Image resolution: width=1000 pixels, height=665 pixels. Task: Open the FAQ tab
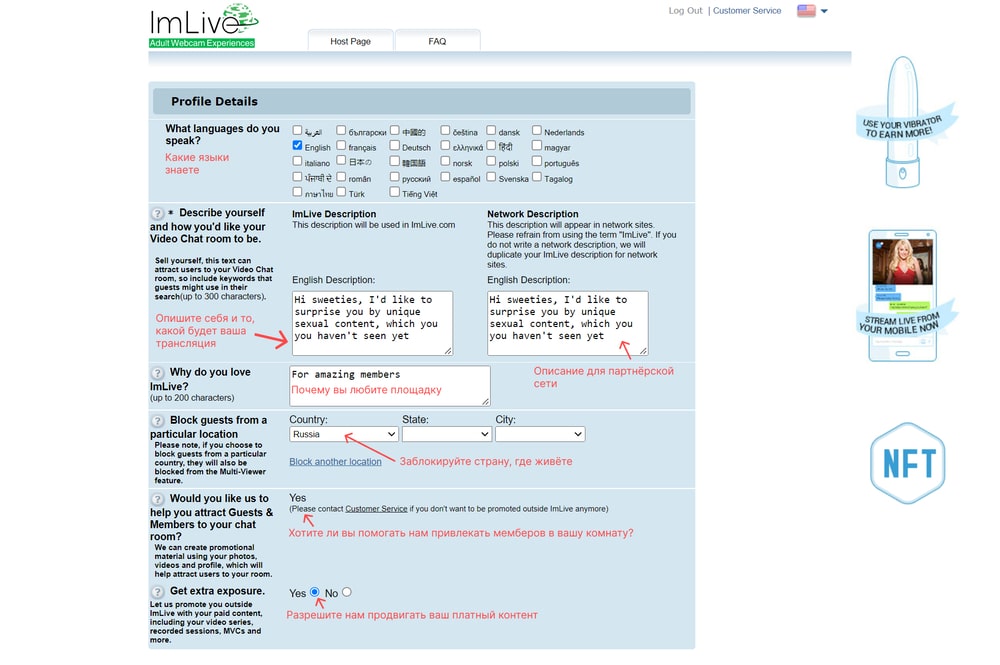(x=437, y=41)
